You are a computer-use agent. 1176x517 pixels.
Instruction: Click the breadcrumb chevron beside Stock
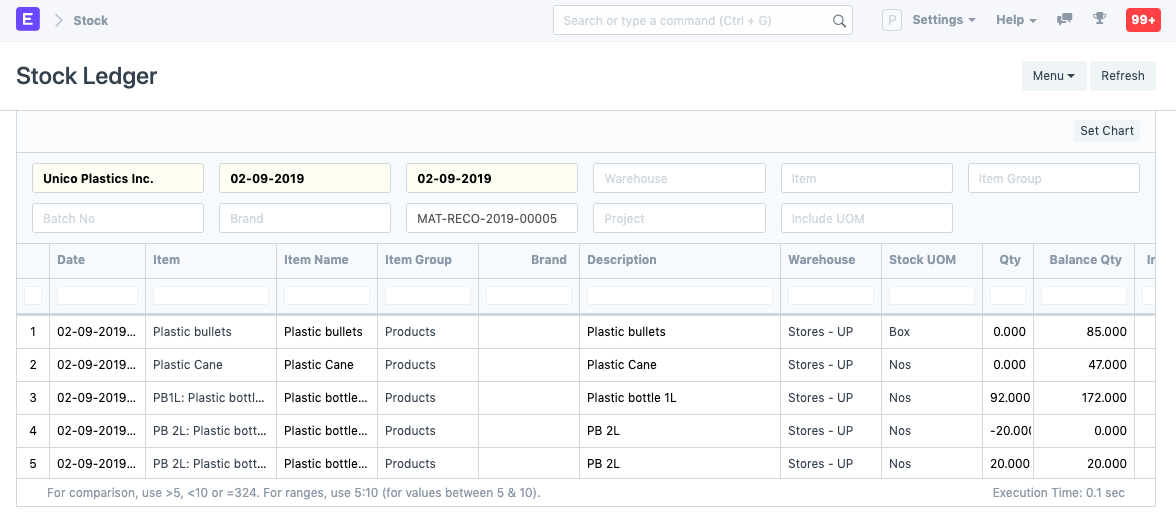click(58, 20)
